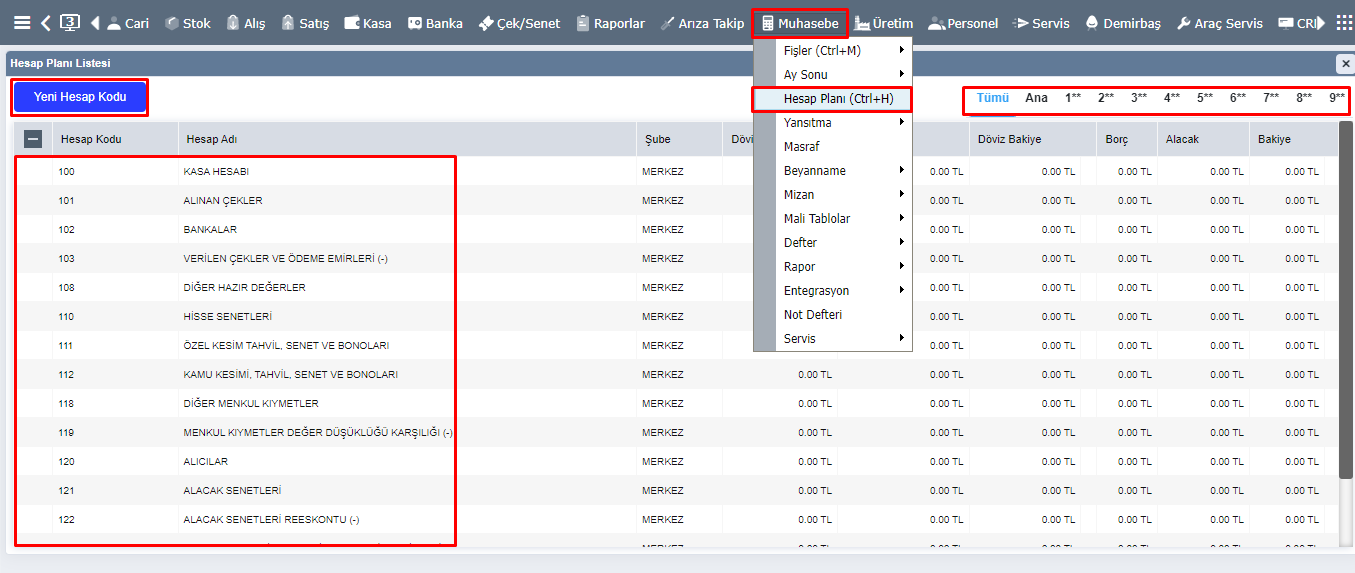Toggle the select-all box in table header

click(x=33, y=140)
